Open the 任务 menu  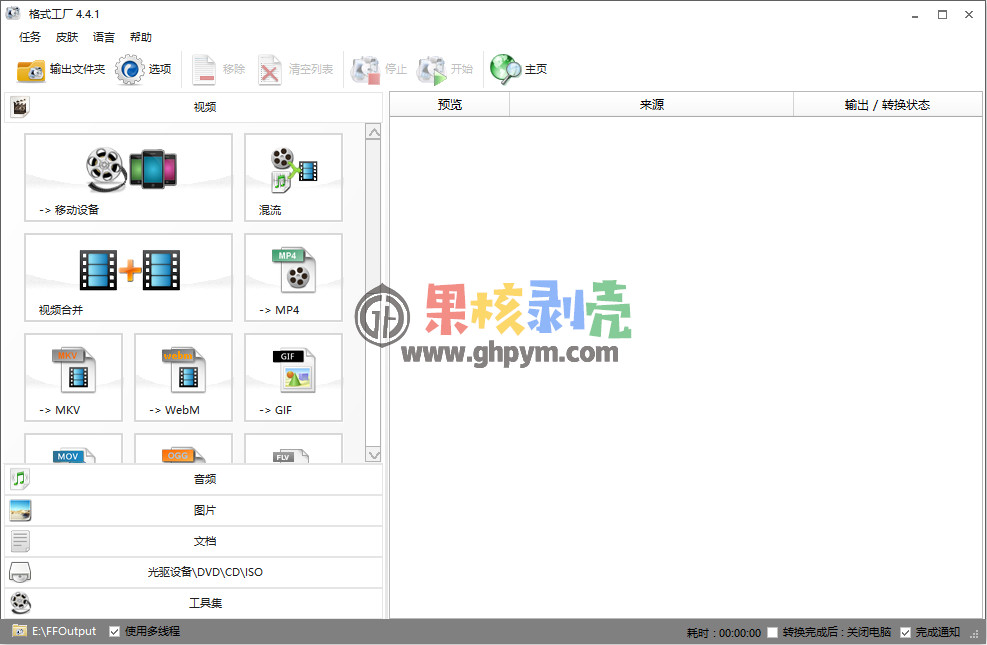(30, 37)
